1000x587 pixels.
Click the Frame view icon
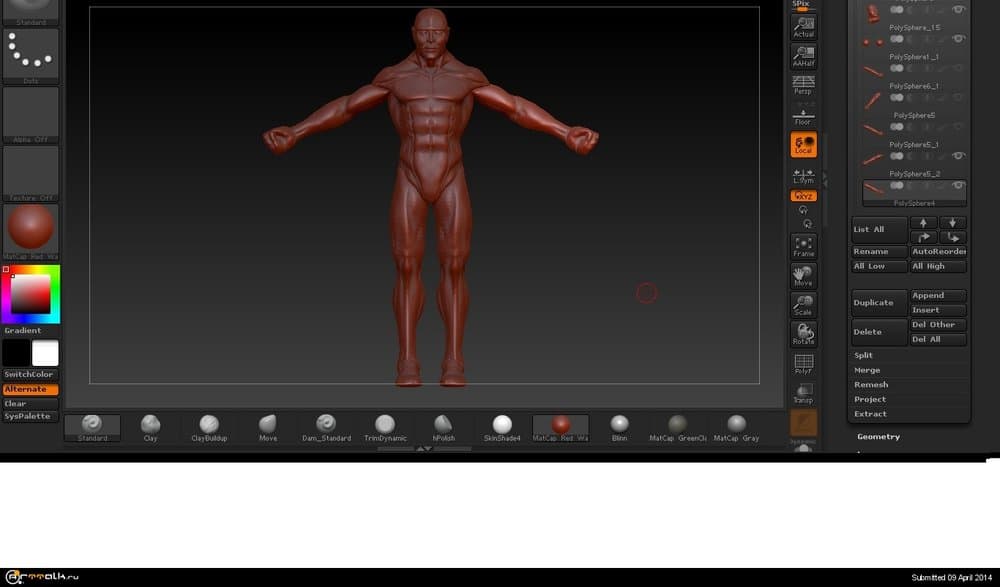point(803,246)
